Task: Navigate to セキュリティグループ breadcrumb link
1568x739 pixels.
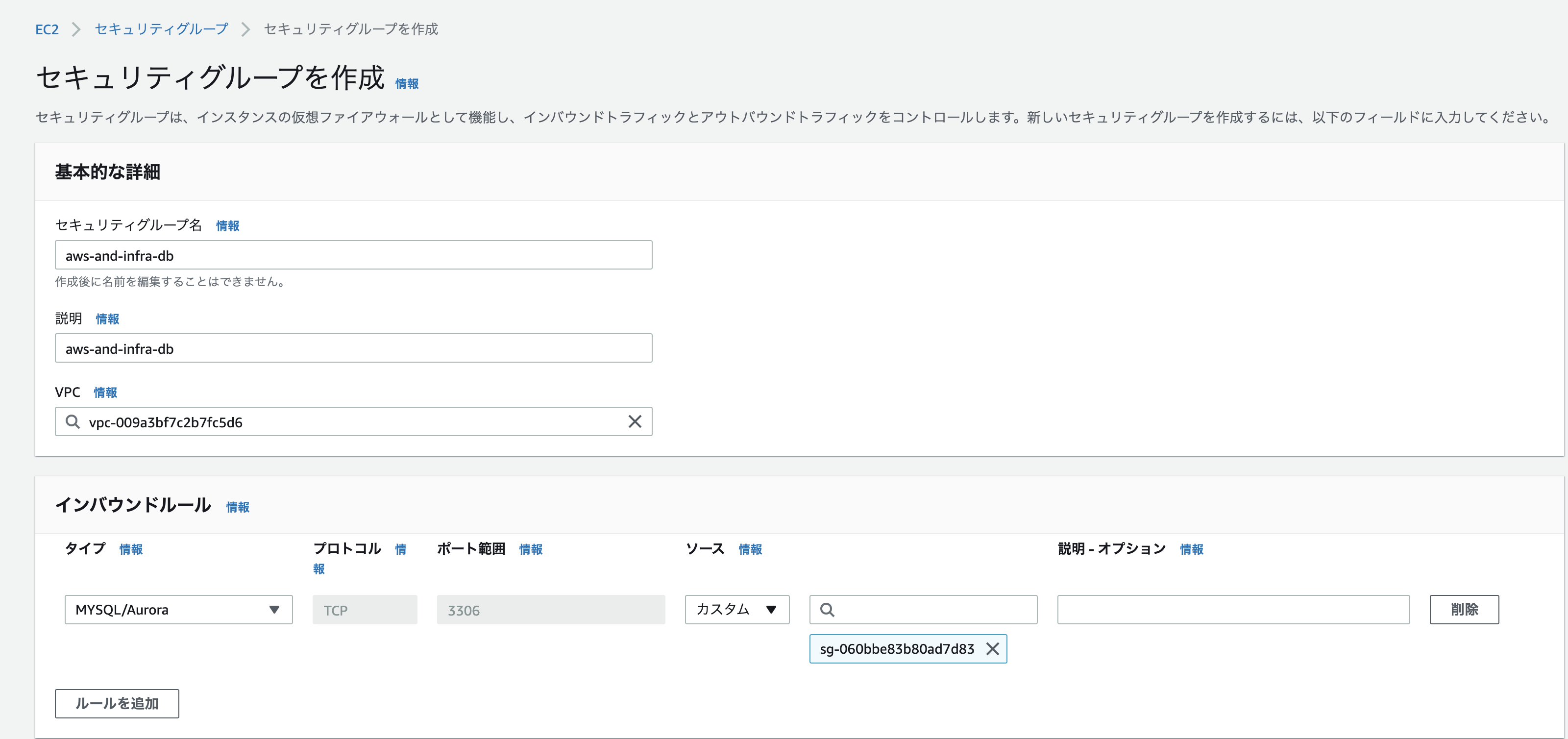Action: click(161, 29)
